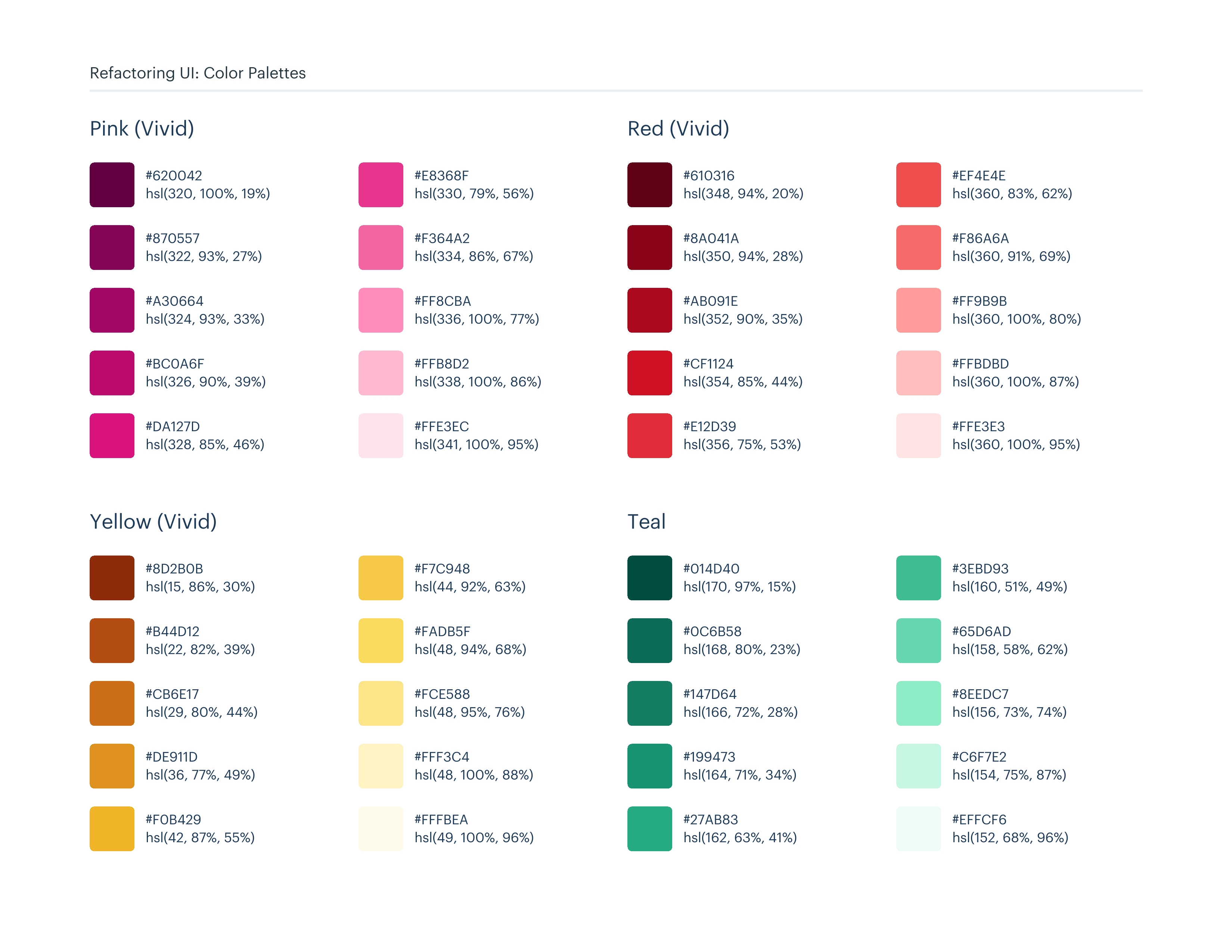Select the brown #8D2B0B swatch
This screenshot has height=952, width=1232.
[x=112, y=578]
